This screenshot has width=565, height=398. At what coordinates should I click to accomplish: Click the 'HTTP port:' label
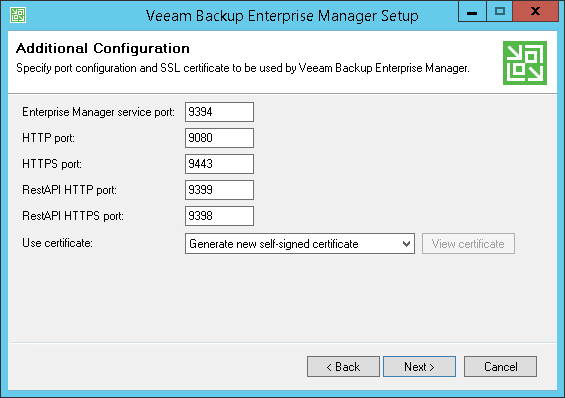(48, 138)
